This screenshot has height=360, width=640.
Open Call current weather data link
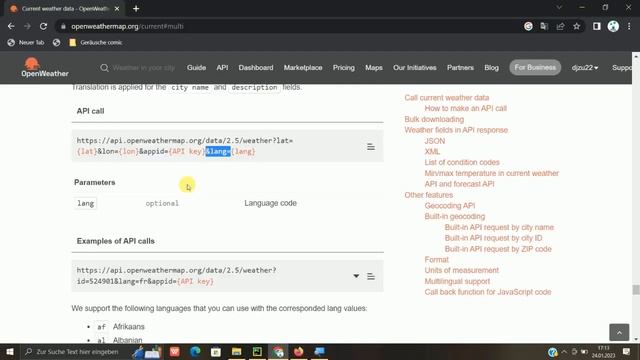(447, 98)
